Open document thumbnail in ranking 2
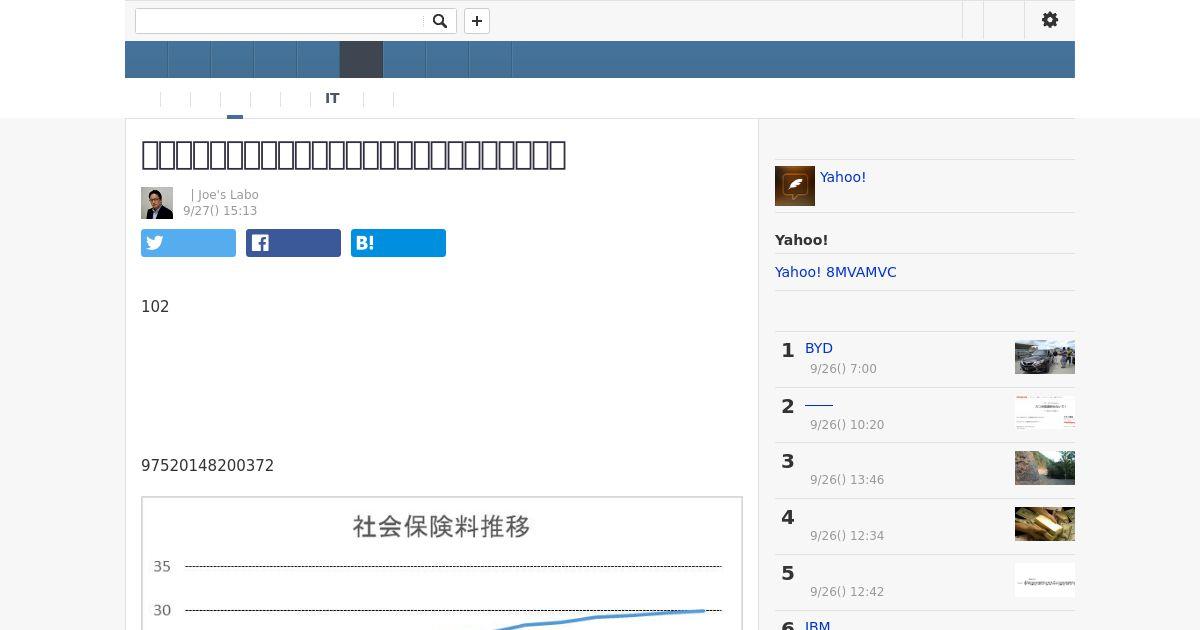Screen dimensions: 1200x630 (1045, 412)
